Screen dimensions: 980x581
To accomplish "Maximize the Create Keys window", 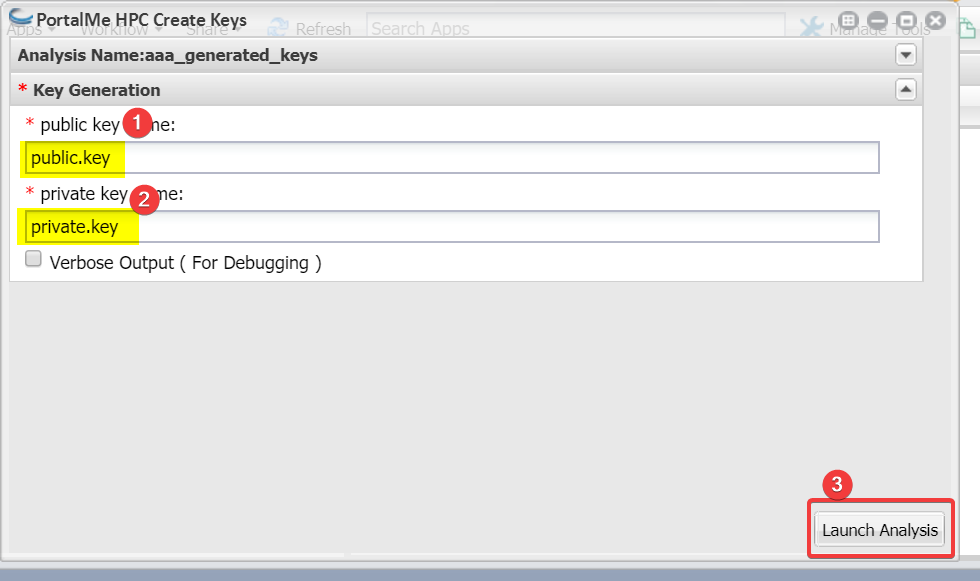I will tap(907, 21).
